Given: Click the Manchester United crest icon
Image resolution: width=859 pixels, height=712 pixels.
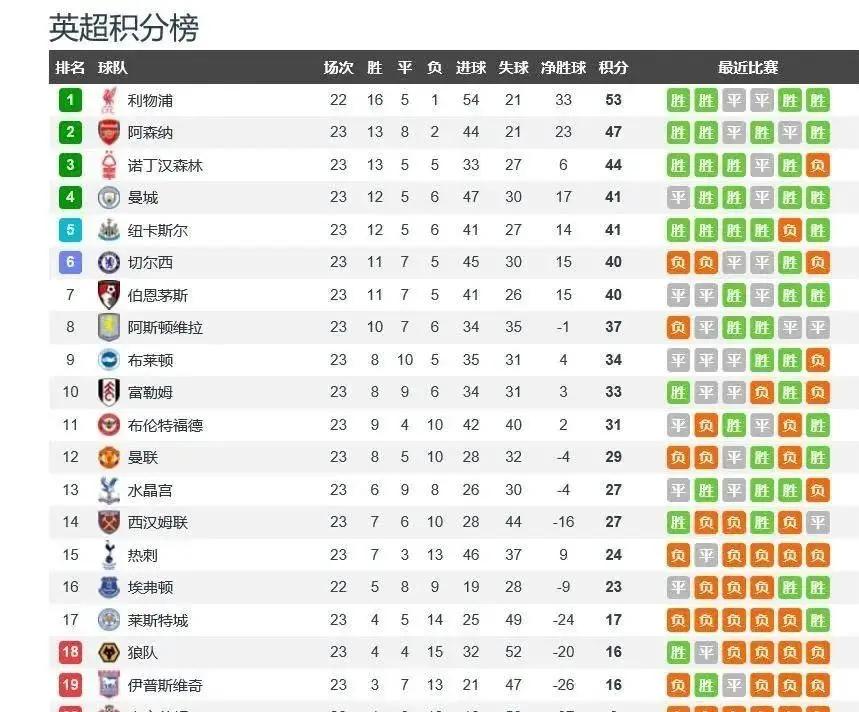Looking at the screenshot, I should 108,458.
